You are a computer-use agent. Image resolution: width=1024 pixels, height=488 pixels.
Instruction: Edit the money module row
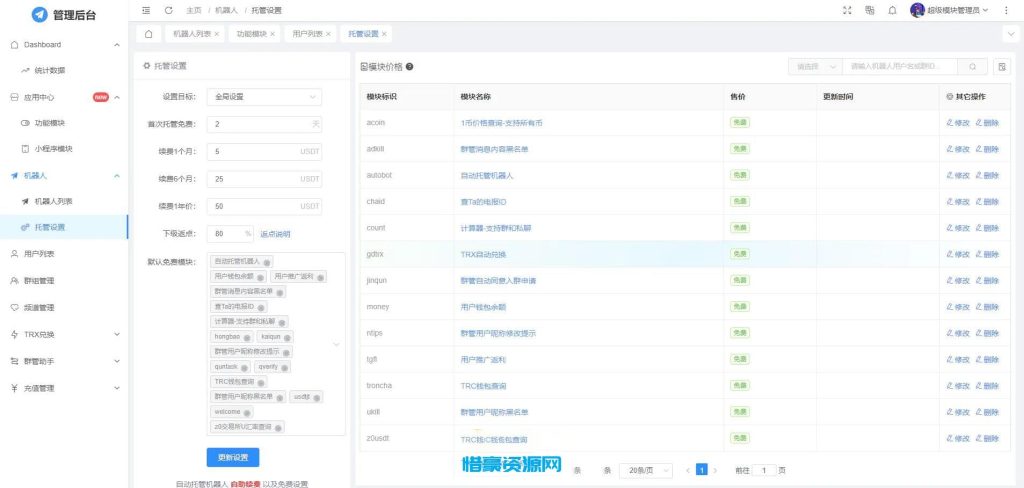[957, 307]
